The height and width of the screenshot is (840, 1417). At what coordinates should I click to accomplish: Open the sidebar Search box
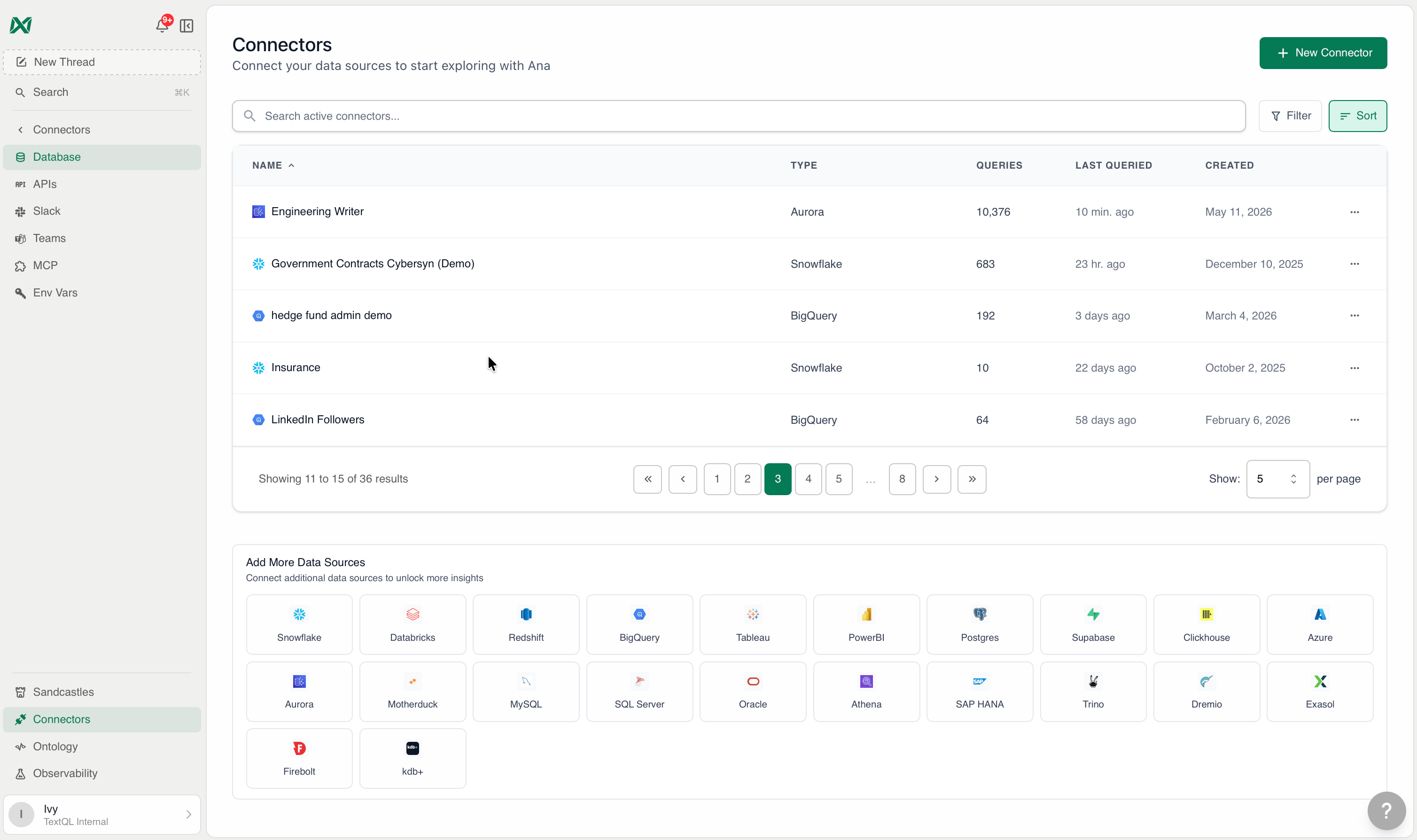pos(102,92)
